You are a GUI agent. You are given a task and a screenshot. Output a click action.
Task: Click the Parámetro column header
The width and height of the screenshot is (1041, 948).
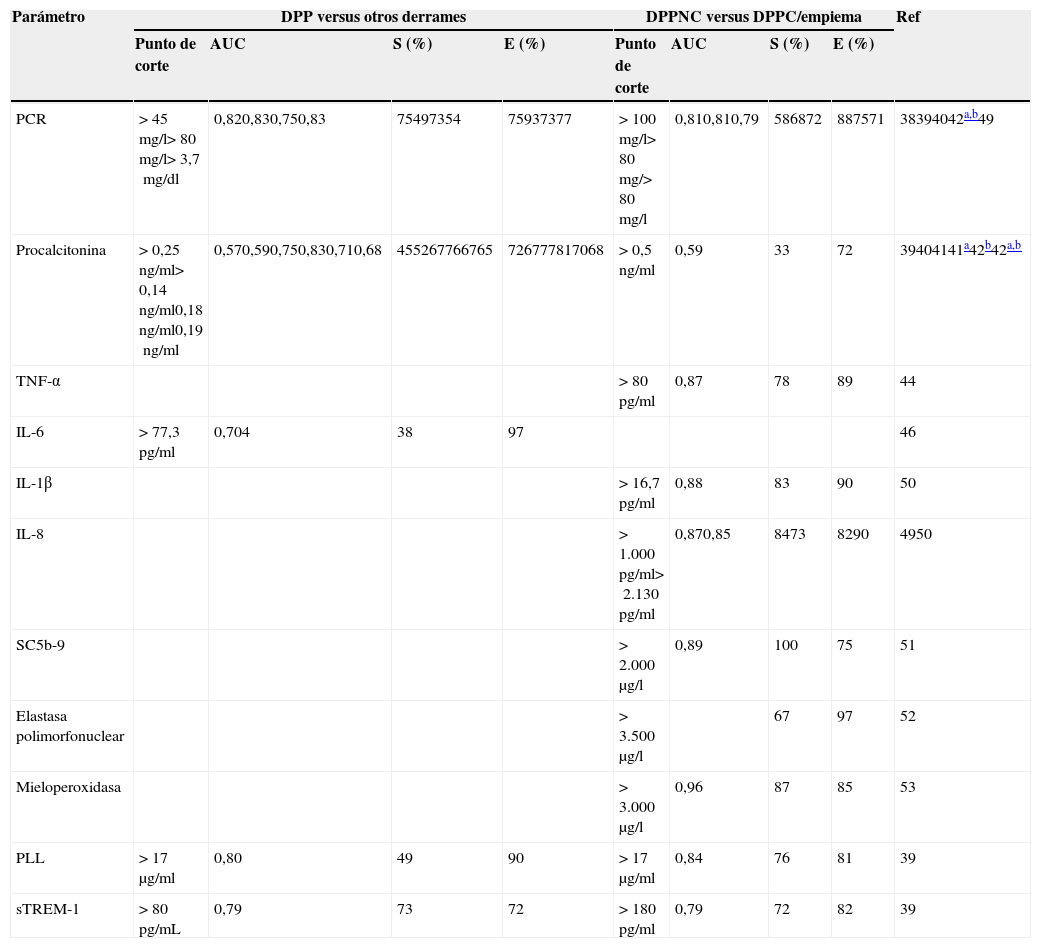click(50, 18)
